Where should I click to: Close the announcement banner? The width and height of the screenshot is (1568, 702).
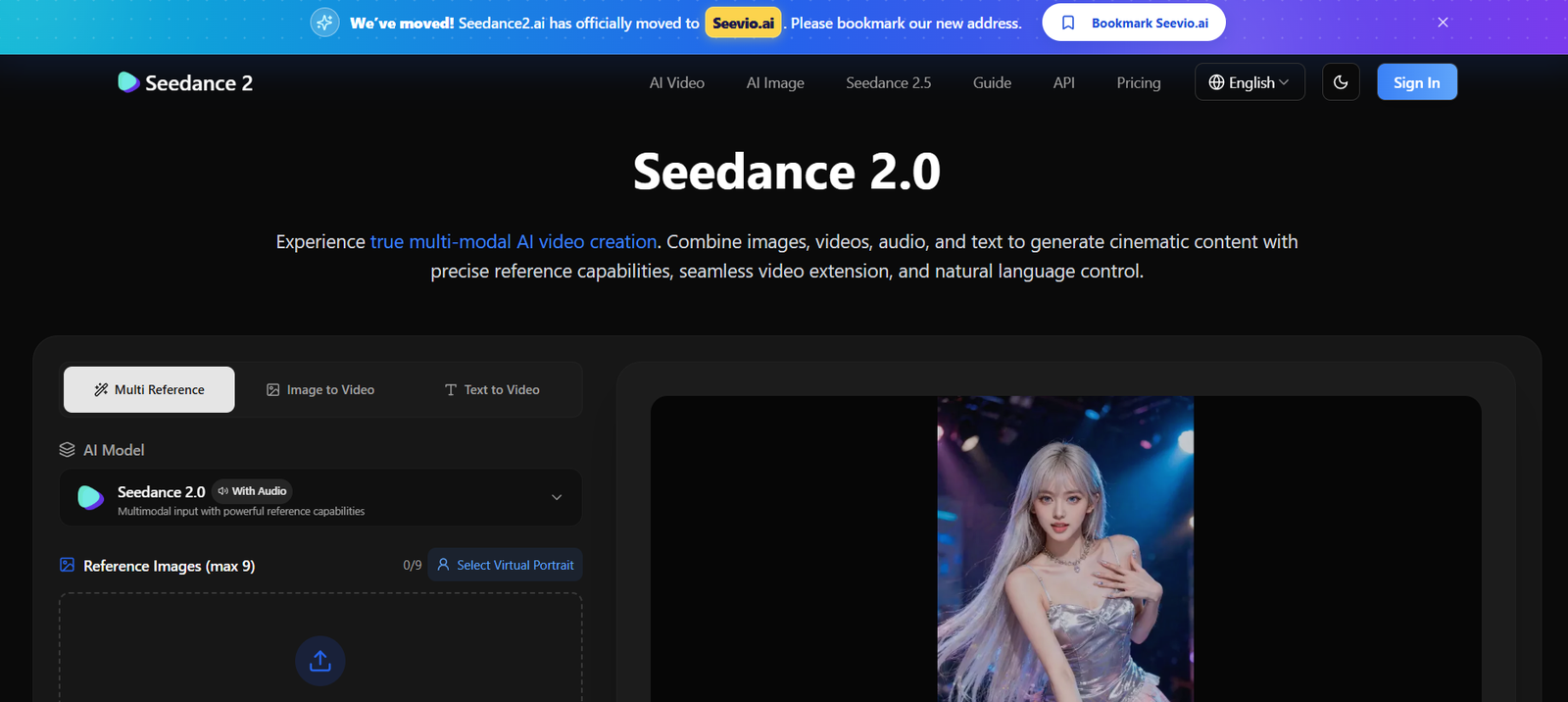[1443, 23]
